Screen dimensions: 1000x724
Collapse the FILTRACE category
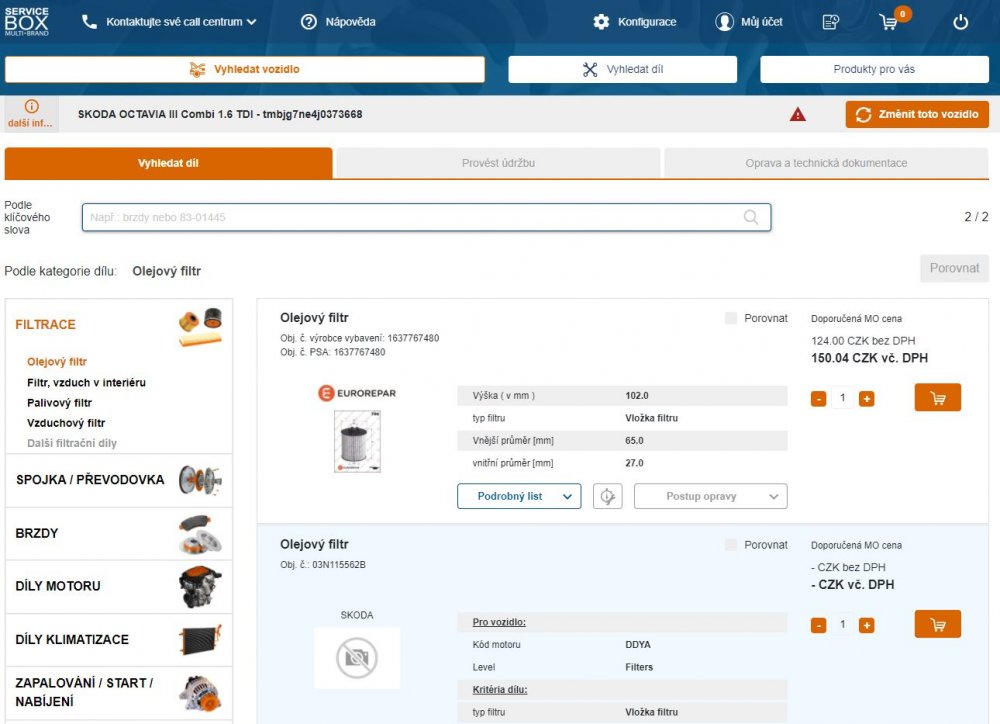[x=119, y=325]
